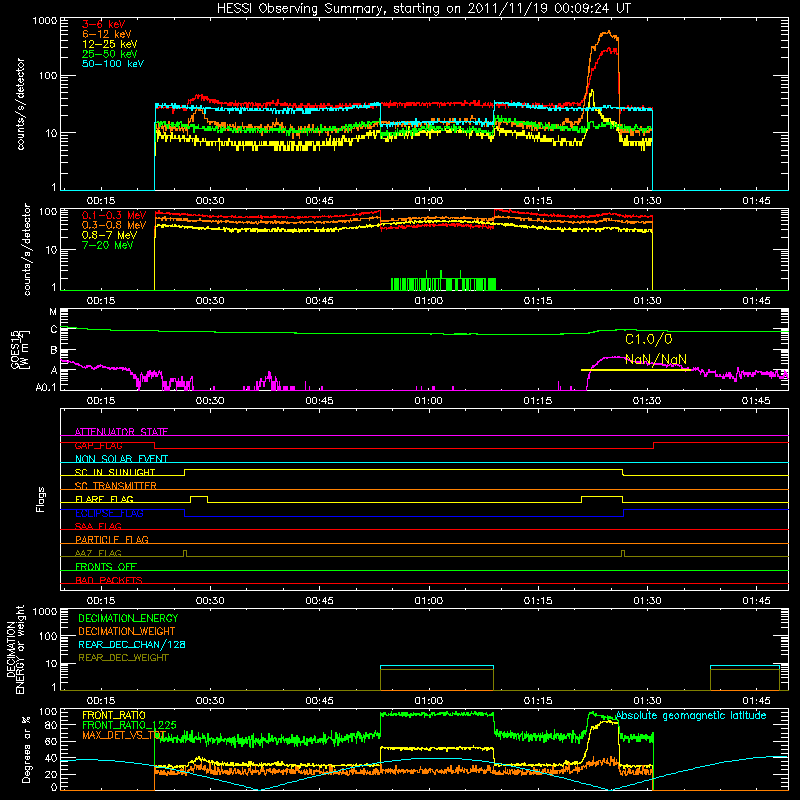Click the Absolute geomagnetic latitude label

[691, 716]
